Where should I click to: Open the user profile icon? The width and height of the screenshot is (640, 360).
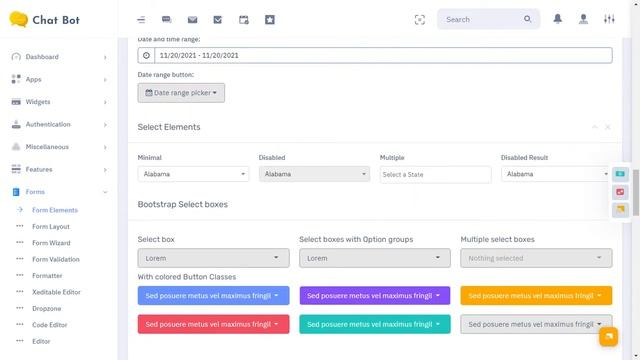click(583, 19)
